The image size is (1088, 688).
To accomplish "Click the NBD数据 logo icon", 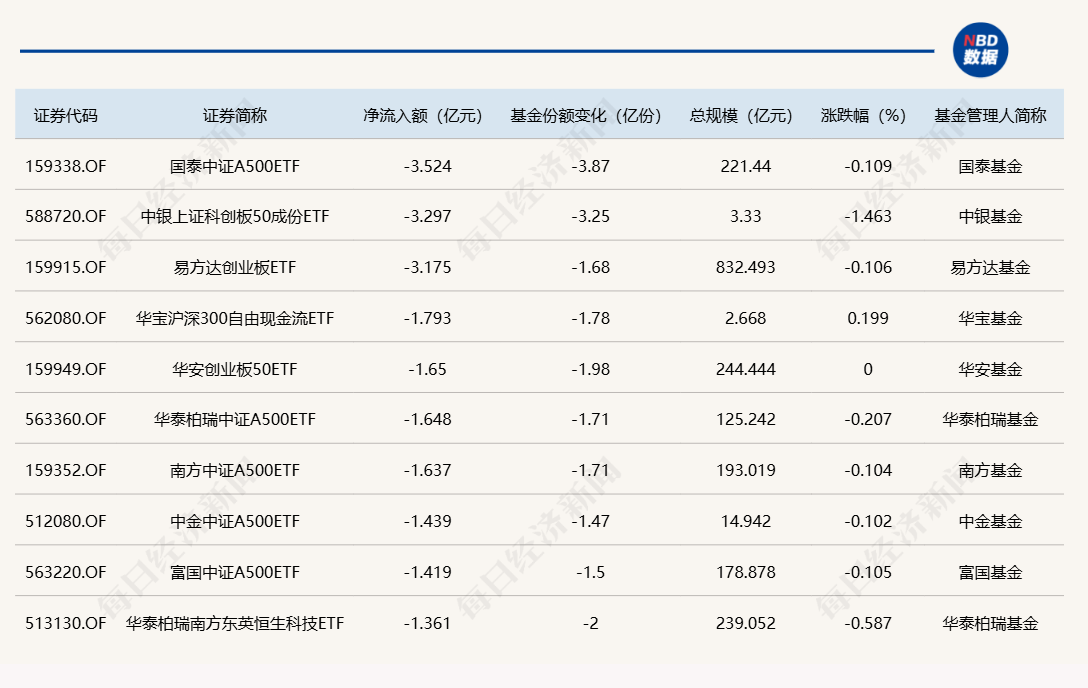I will tap(980, 50).
